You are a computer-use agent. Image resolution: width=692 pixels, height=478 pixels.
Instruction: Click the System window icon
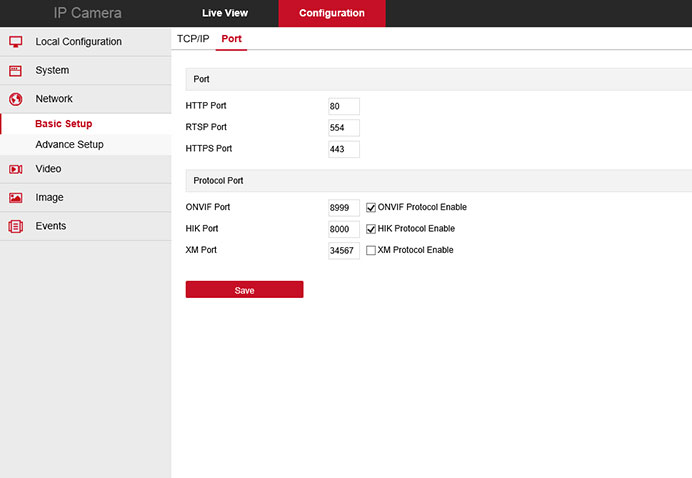15,71
